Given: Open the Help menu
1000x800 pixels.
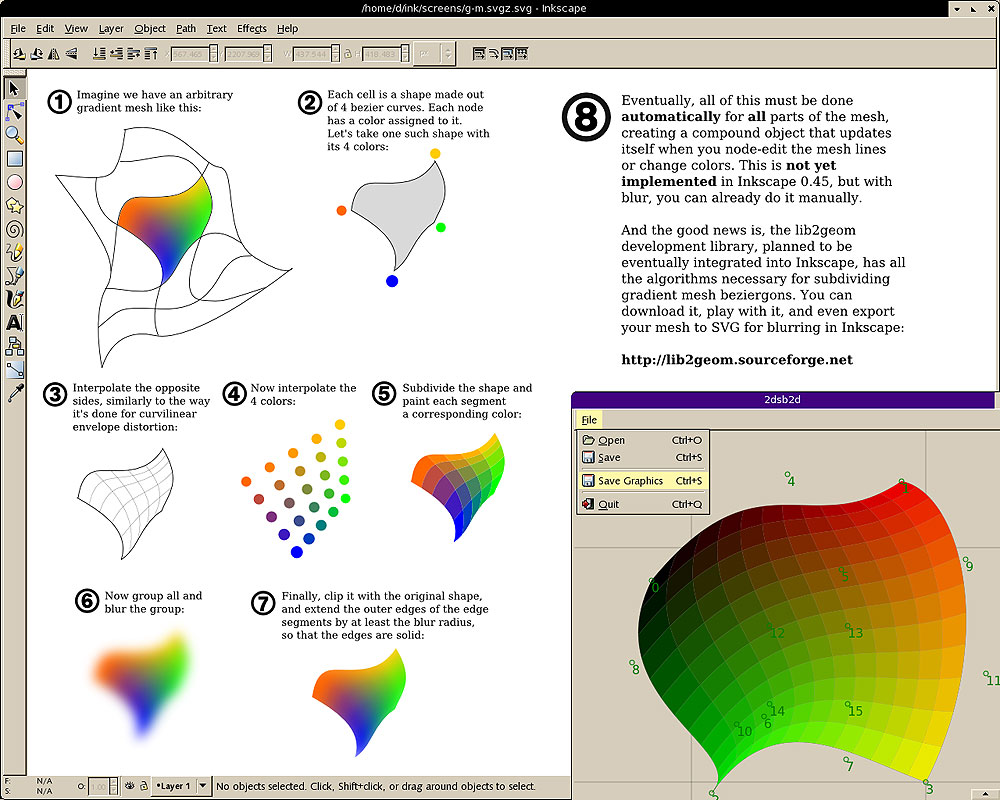Looking at the screenshot, I should (x=287, y=29).
